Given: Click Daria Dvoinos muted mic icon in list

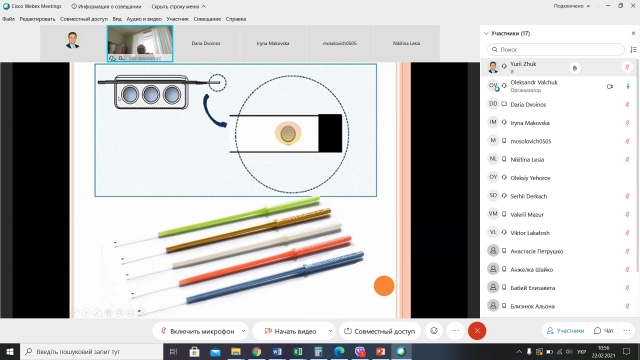Looking at the screenshot, I should (x=627, y=104).
